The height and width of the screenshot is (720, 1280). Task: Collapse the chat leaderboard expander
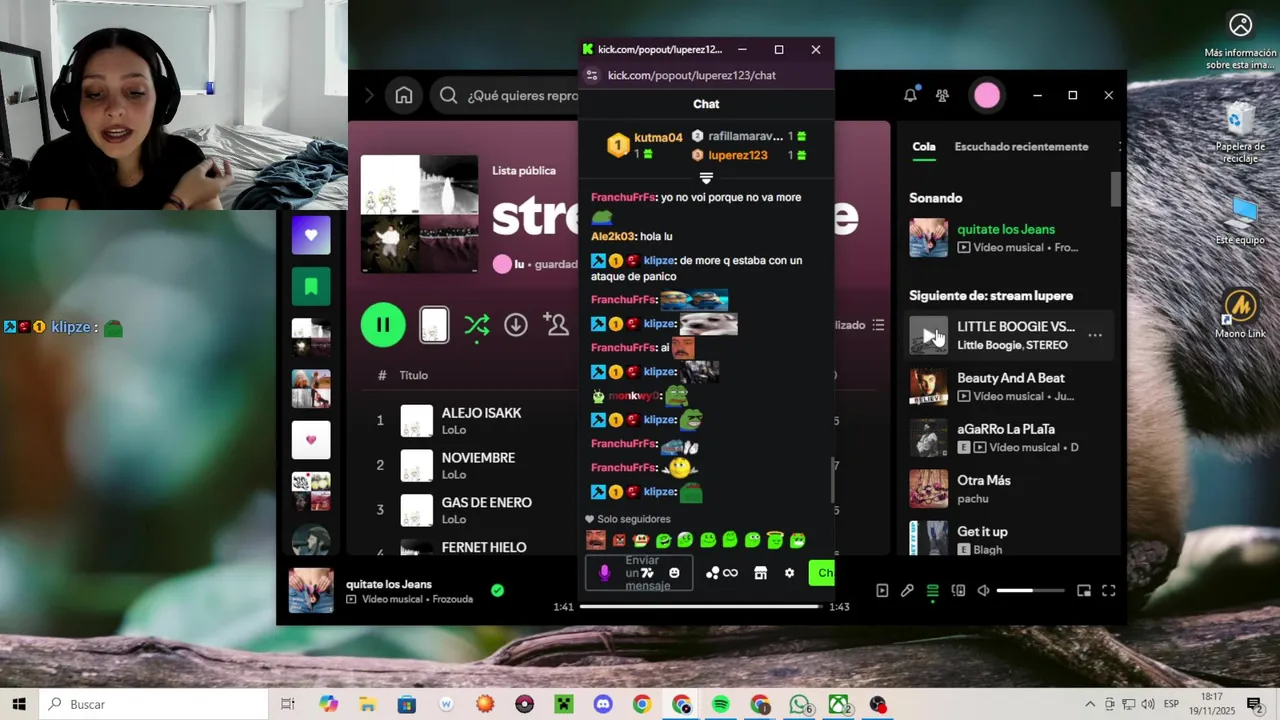click(x=706, y=178)
